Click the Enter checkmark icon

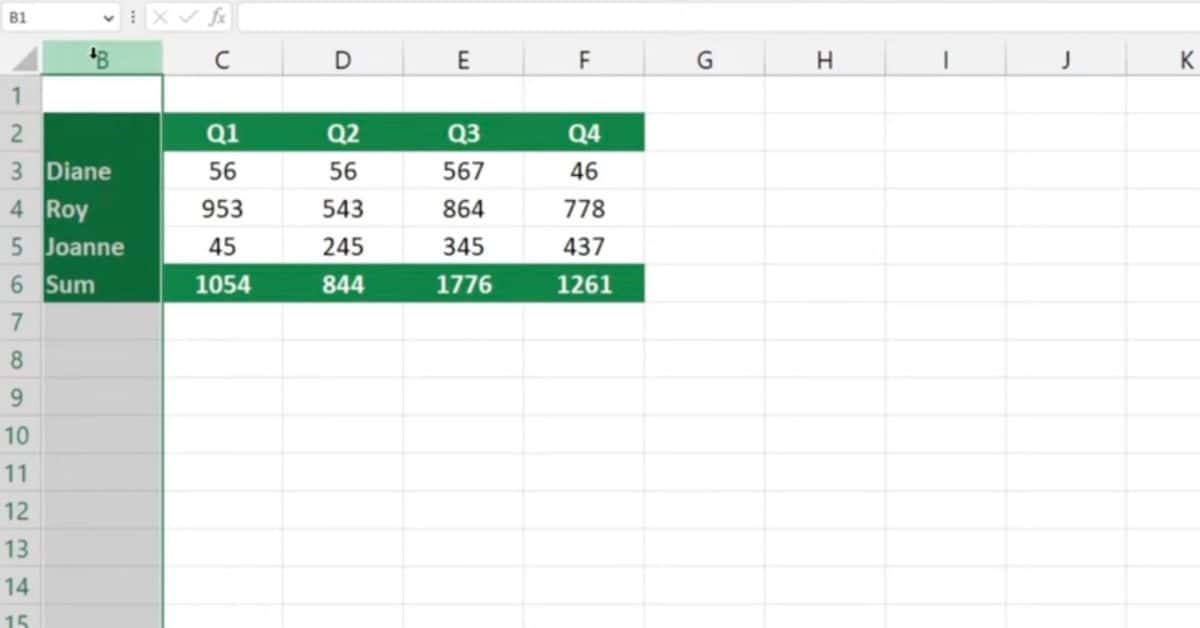[188, 16]
